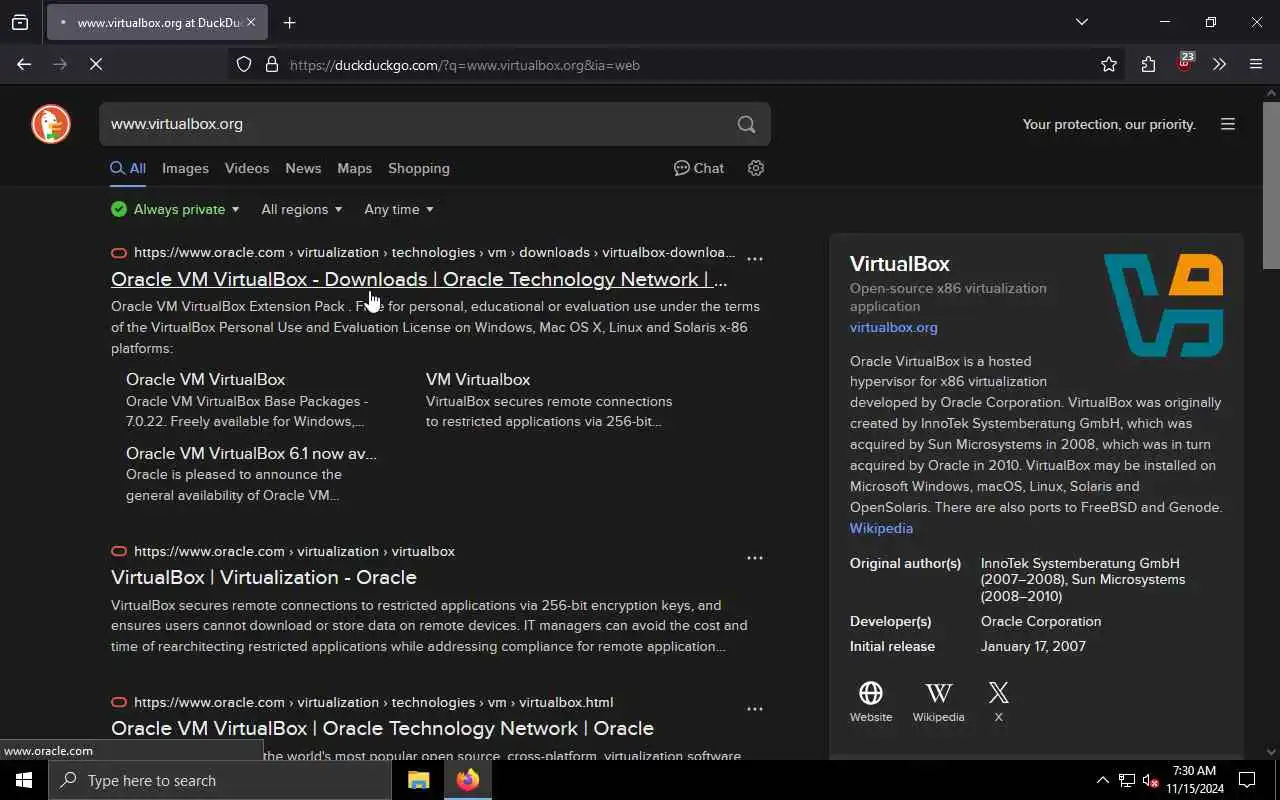Click the muted volume tray icon

(1150, 780)
